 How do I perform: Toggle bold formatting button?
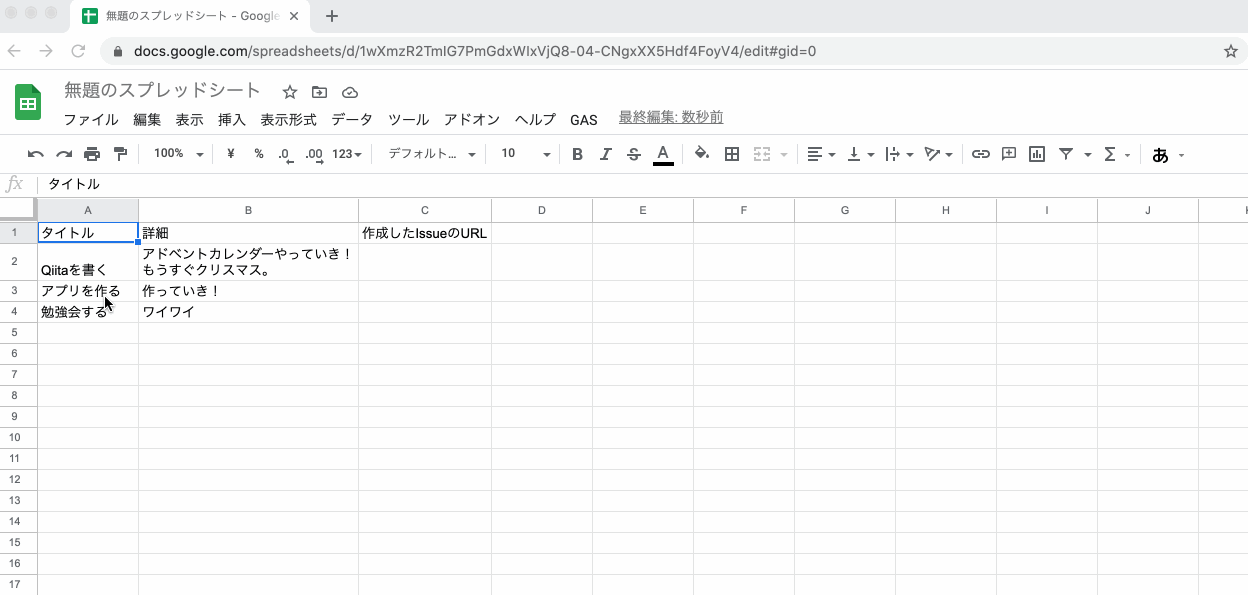[577, 154]
